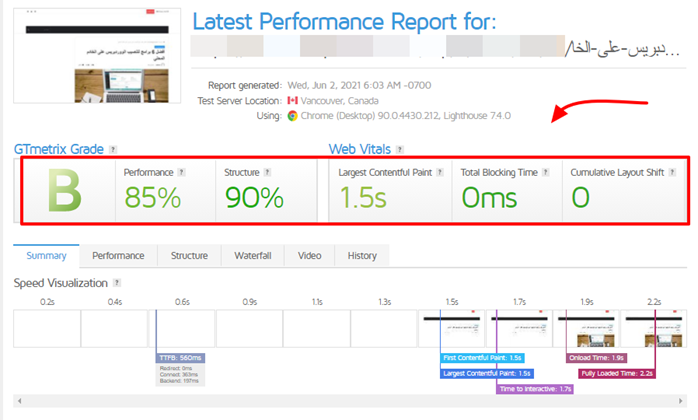Click the help icon next to GTmetrix Grade
Image resolution: width=698 pixels, height=420 pixels.
113,150
